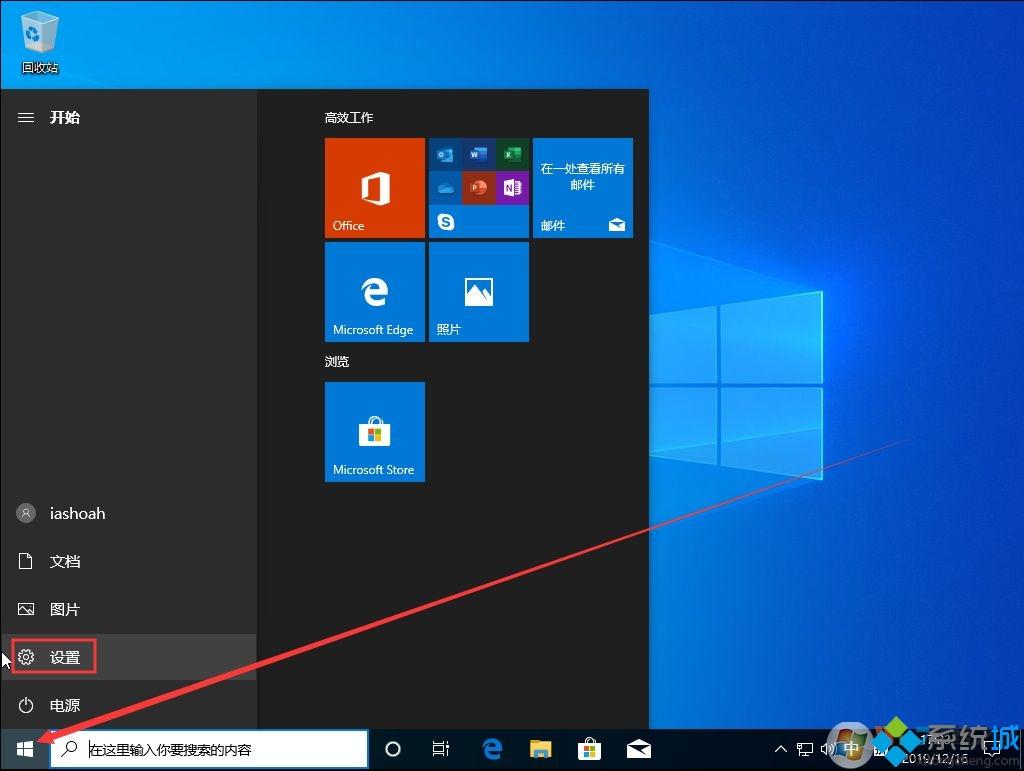Open the Microsoft Store tile

click(374, 431)
